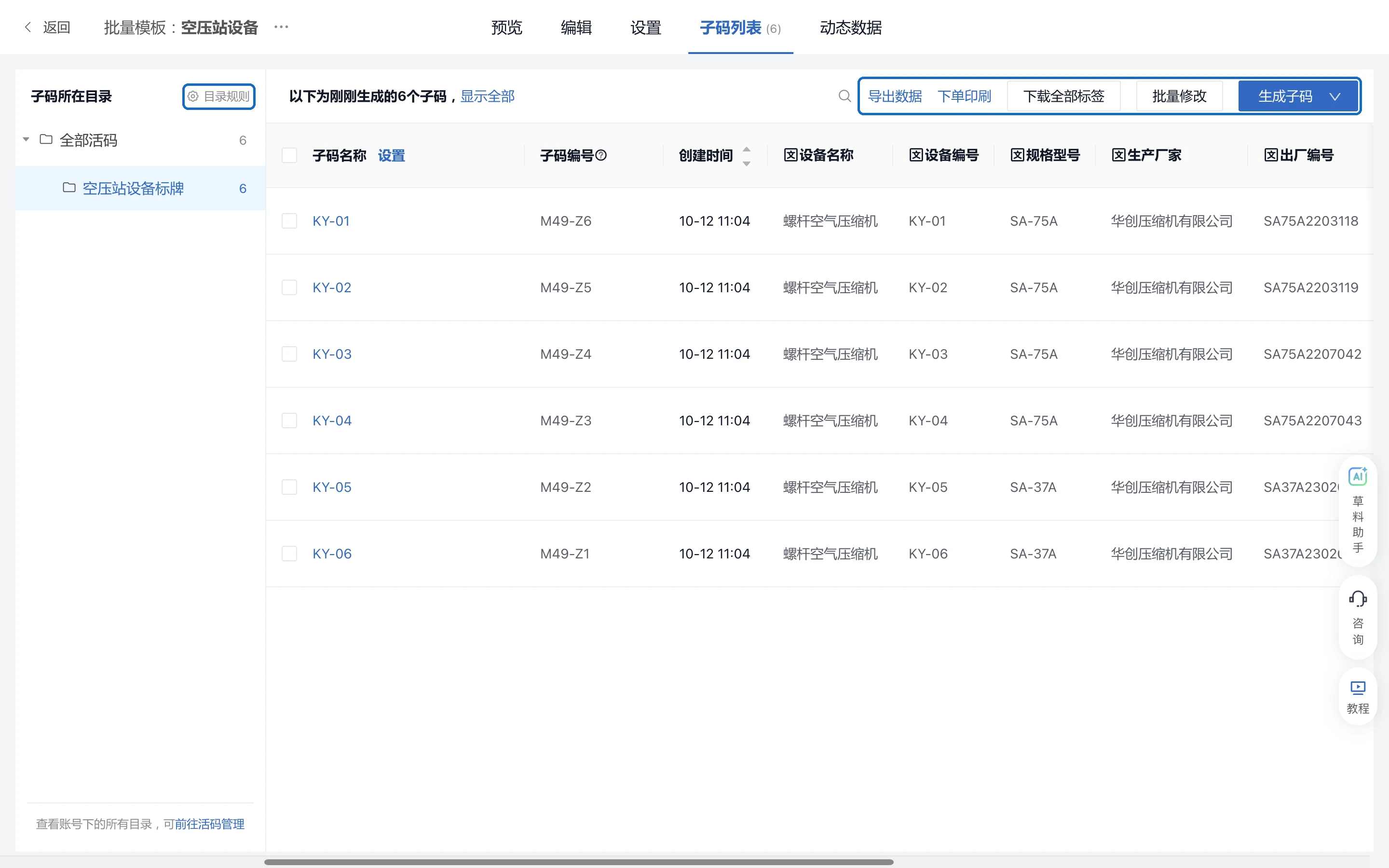Click the 下单印刷 link
Image resolution: width=1389 pixels, height=868 pixels.
pyautogui.click(x=964, y=96)
